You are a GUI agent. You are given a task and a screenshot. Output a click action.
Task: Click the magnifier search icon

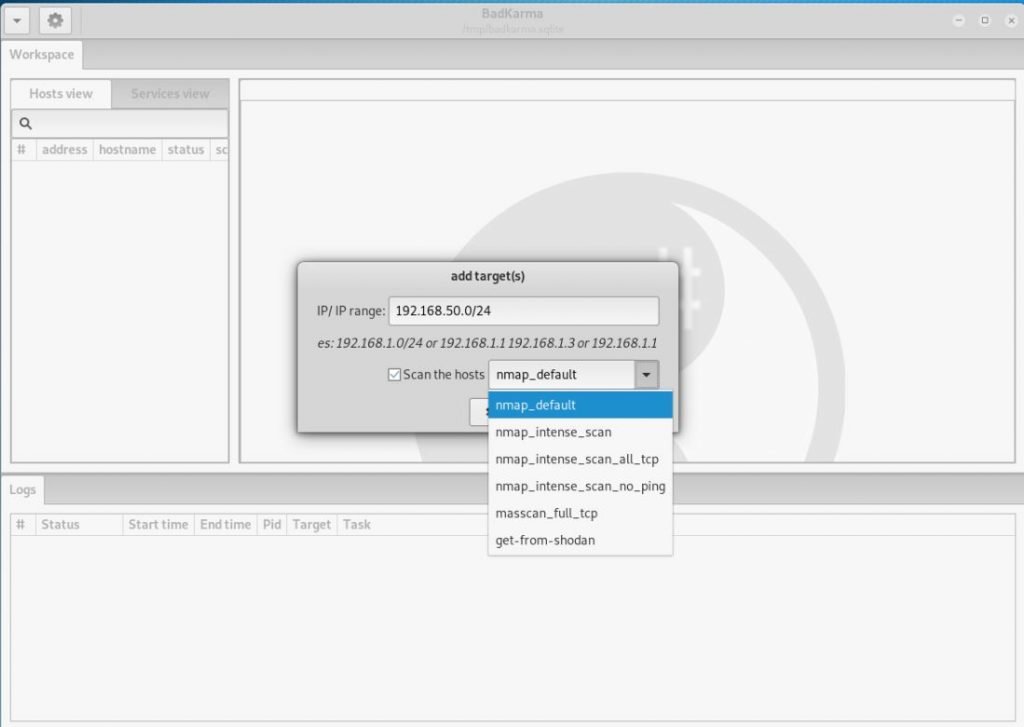25,123
